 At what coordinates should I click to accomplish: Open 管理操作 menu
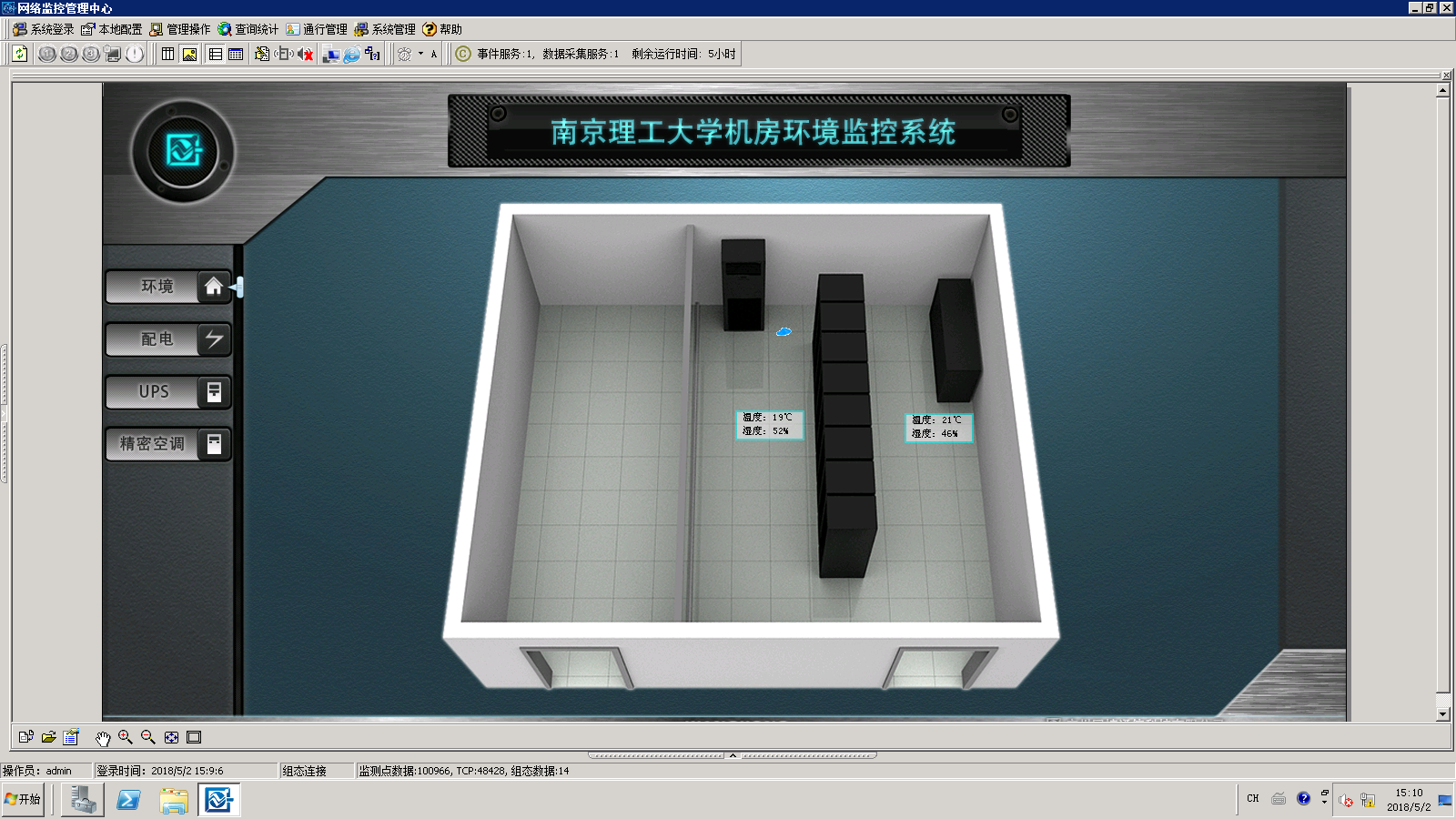click(180, 29)
